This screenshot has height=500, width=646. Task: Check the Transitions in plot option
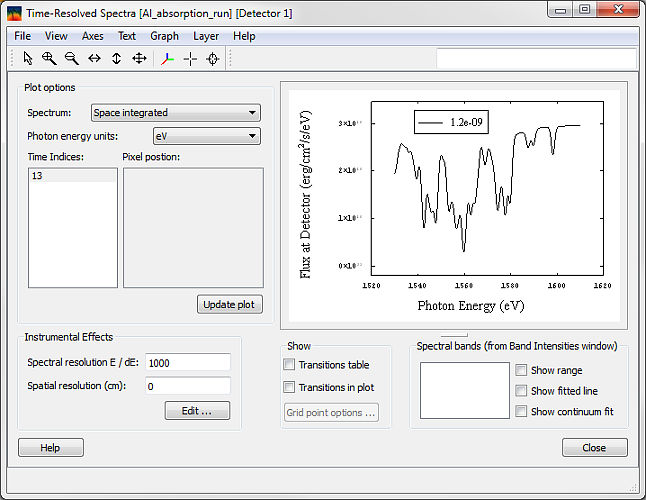click(290, 387)
